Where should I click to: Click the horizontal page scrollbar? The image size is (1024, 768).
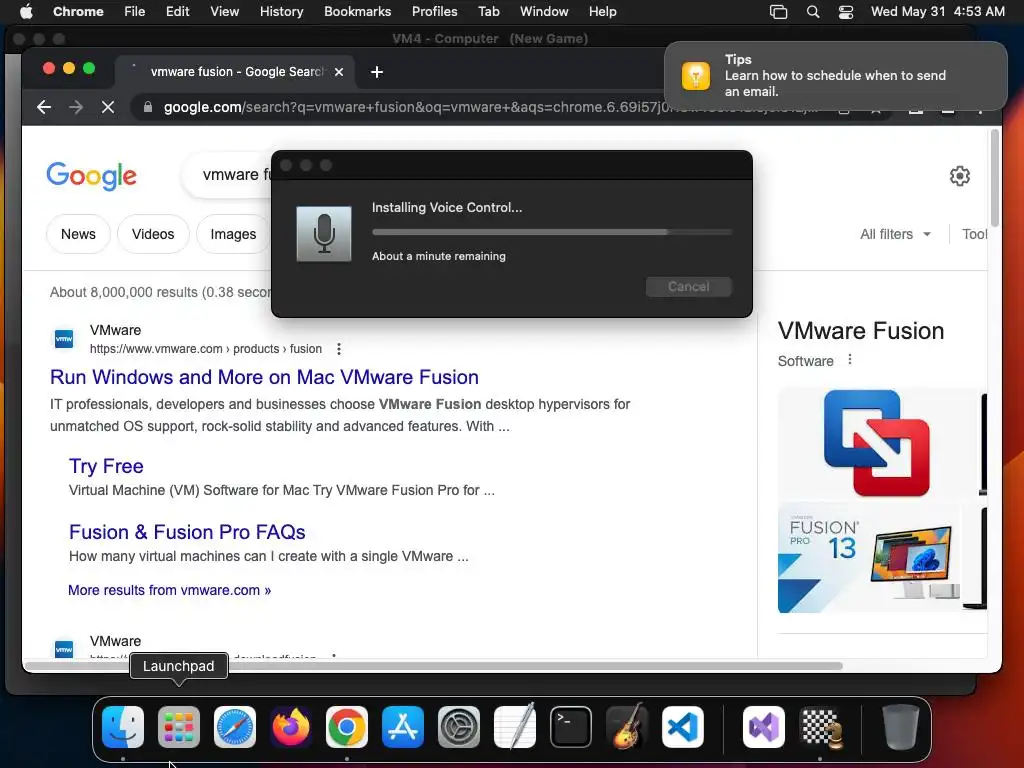pyautogui.click(x=434, y=666)
